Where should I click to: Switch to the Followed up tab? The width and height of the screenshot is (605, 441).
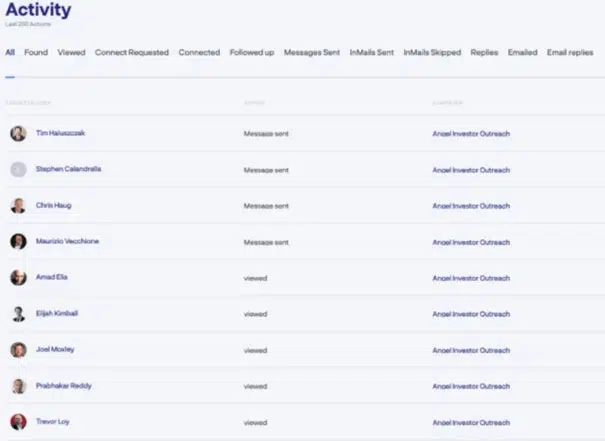click(x=252, y=52)
